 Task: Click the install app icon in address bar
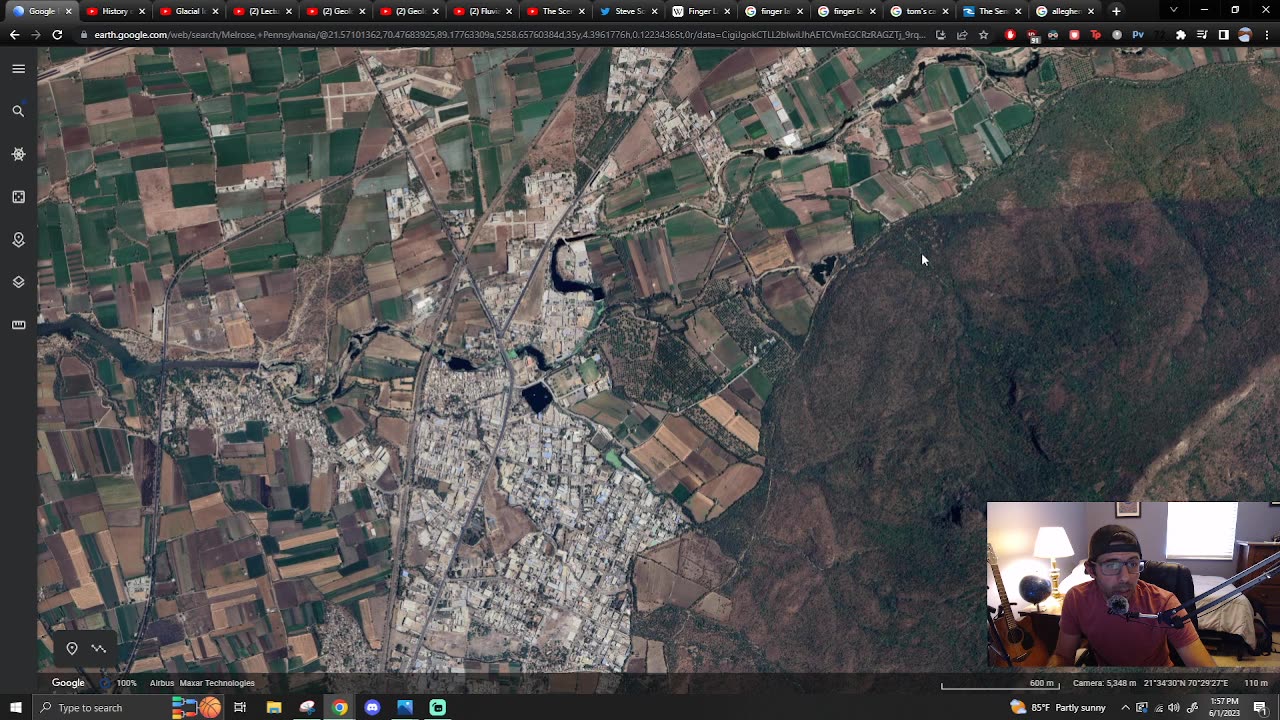[x=940, y=35]
